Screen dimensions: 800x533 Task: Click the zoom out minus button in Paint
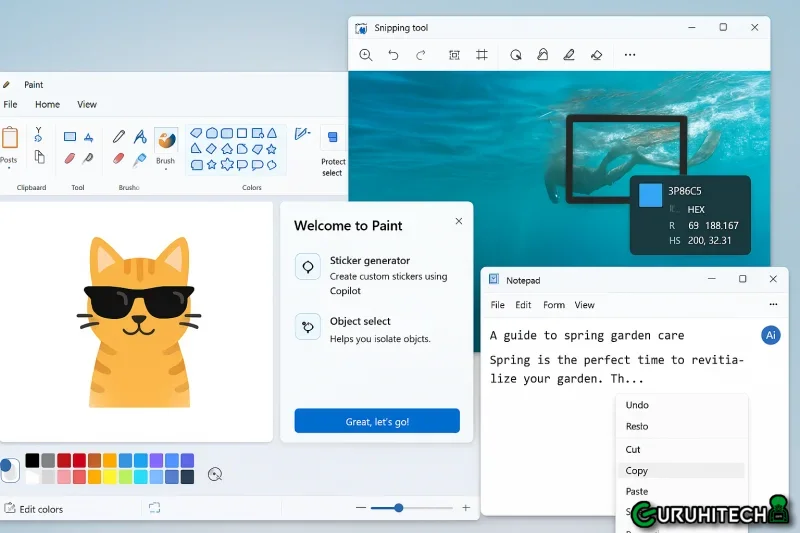click(361, 507)
